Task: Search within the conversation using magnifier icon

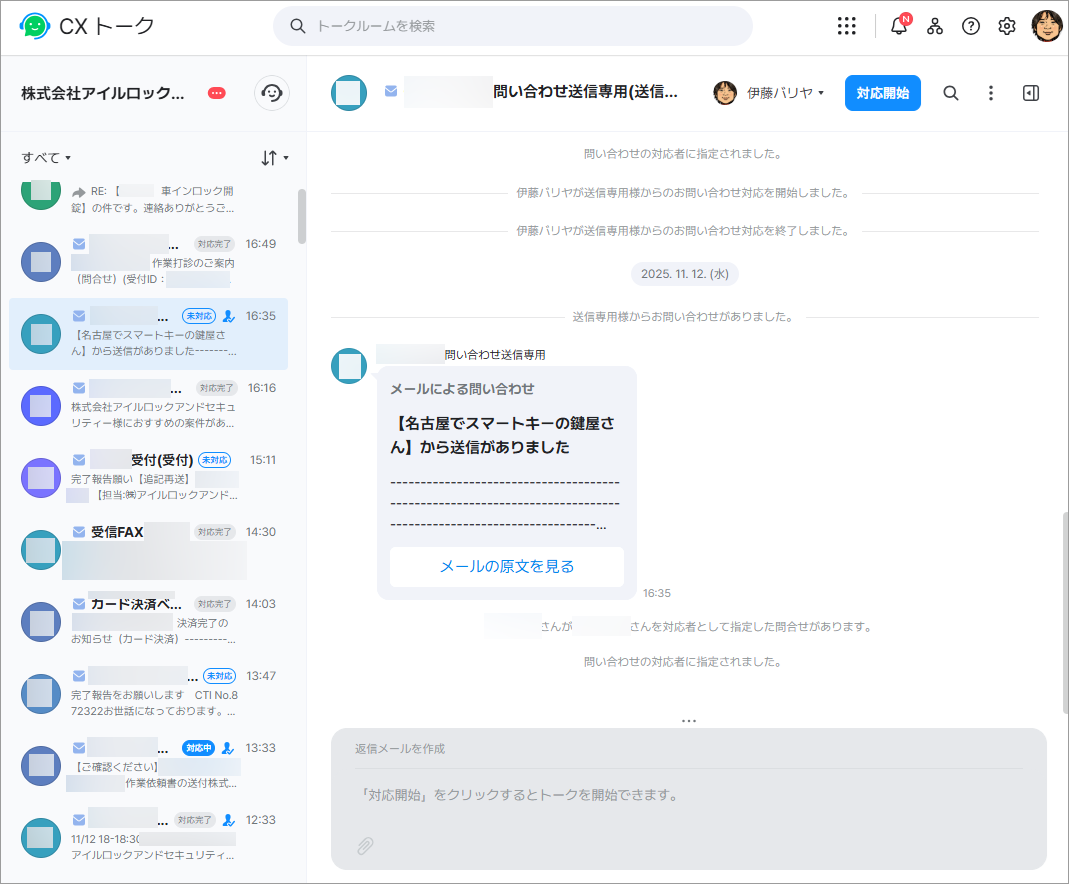Action: point(951,93)
